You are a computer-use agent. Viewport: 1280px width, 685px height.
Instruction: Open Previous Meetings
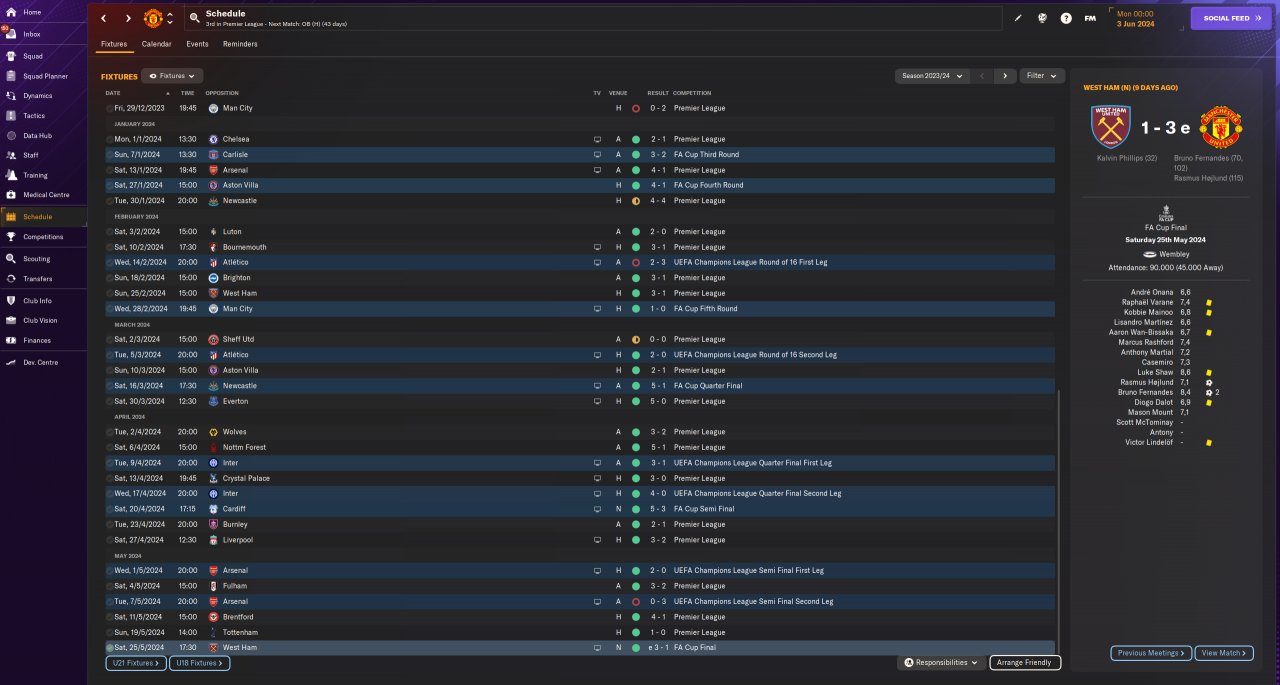(1151, 653)
